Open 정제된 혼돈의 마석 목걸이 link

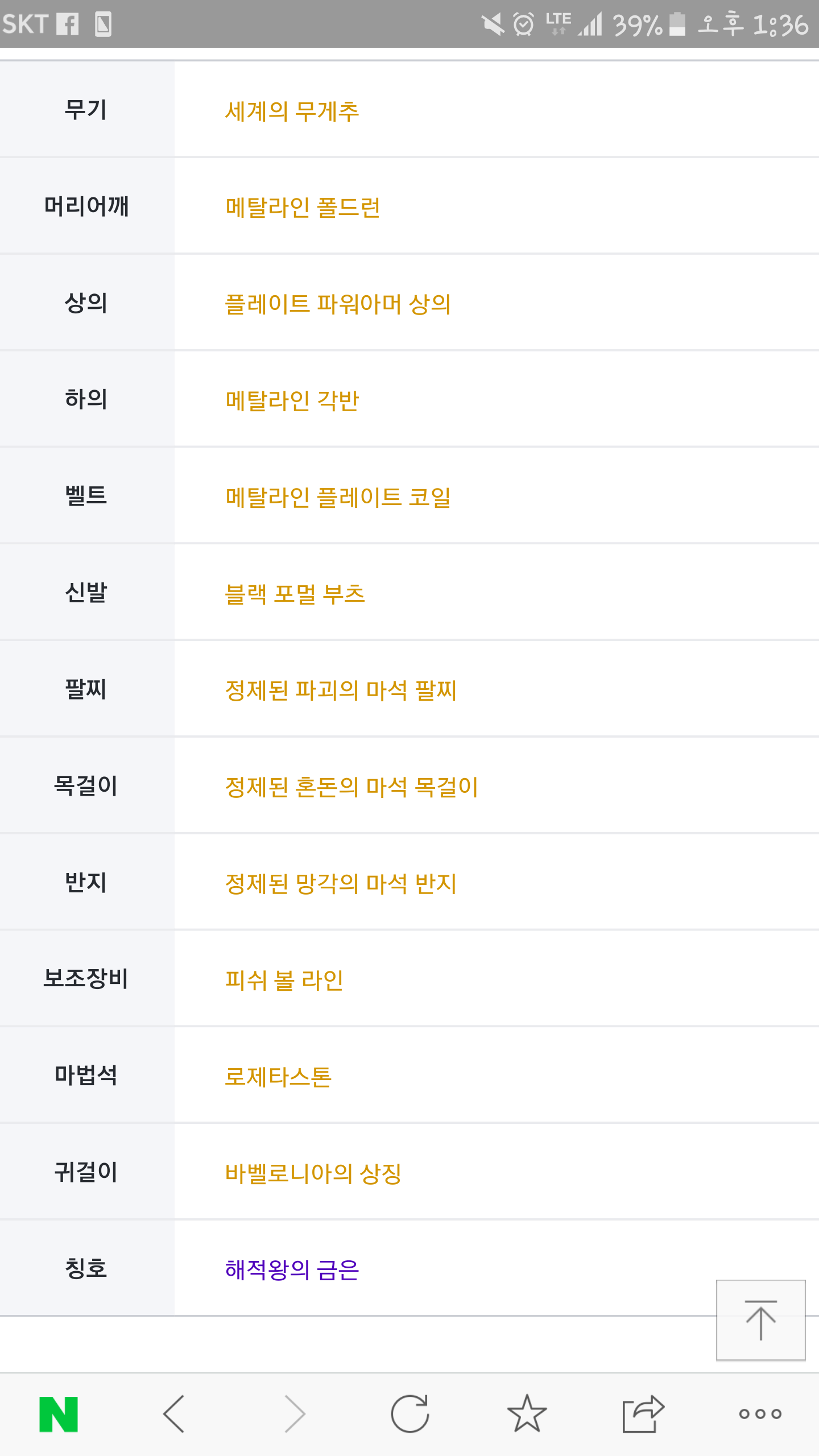pyautogui.click(x=351, y=787)
